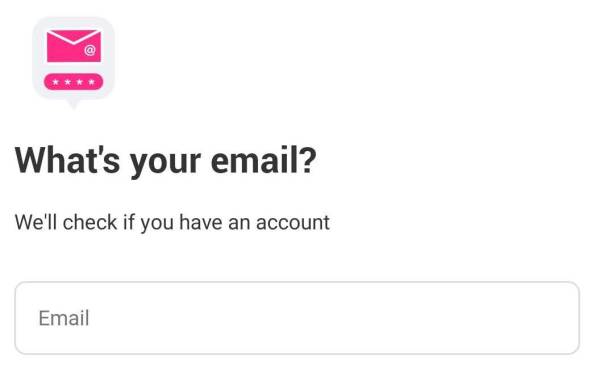Click the word "your" in the heading

165,163
